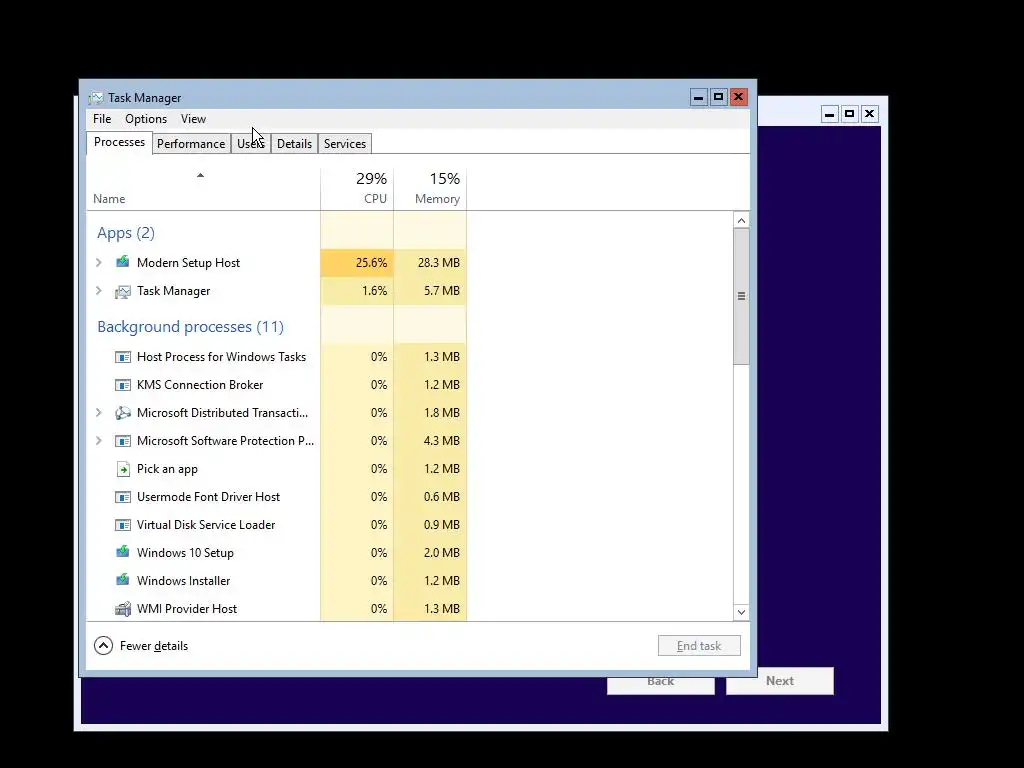Click the Fewer details circle arrow icon
Viewport: 1024px width, 768px height.
[103, 646]
